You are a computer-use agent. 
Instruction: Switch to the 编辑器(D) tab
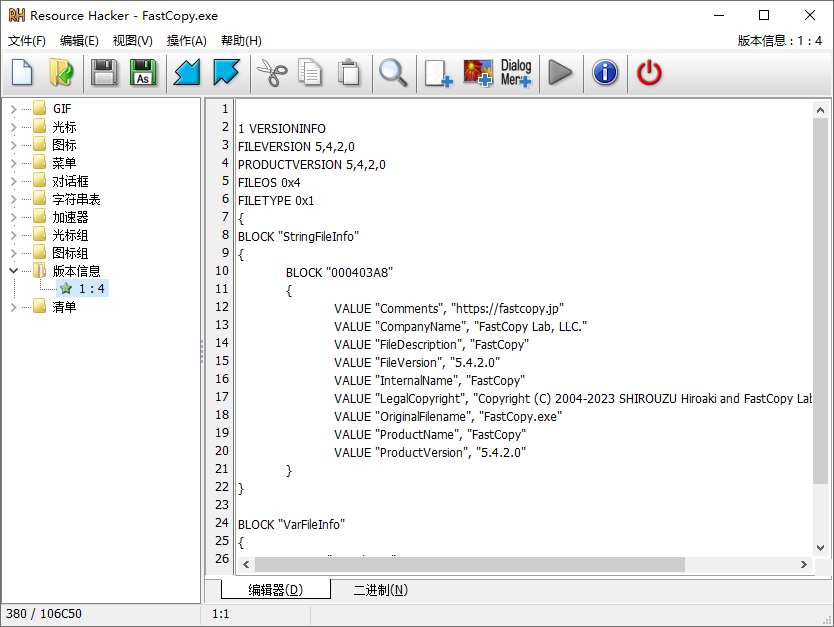coord(276,590)
